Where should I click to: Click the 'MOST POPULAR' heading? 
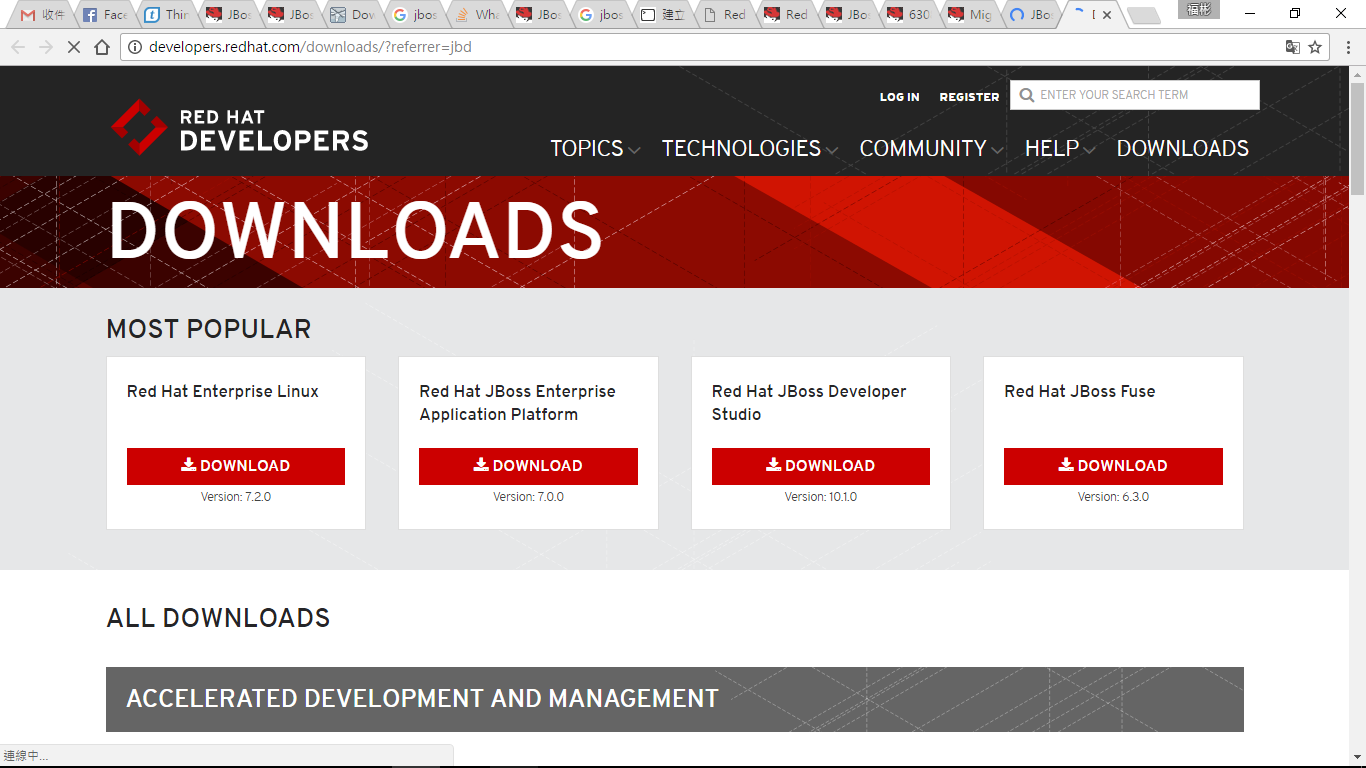click(209, 329)
